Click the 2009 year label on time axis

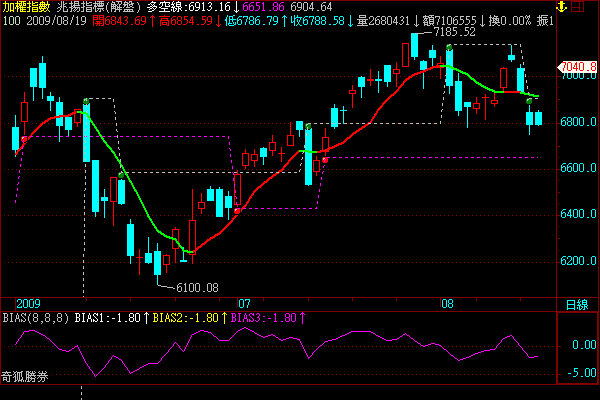pos(28,304)
